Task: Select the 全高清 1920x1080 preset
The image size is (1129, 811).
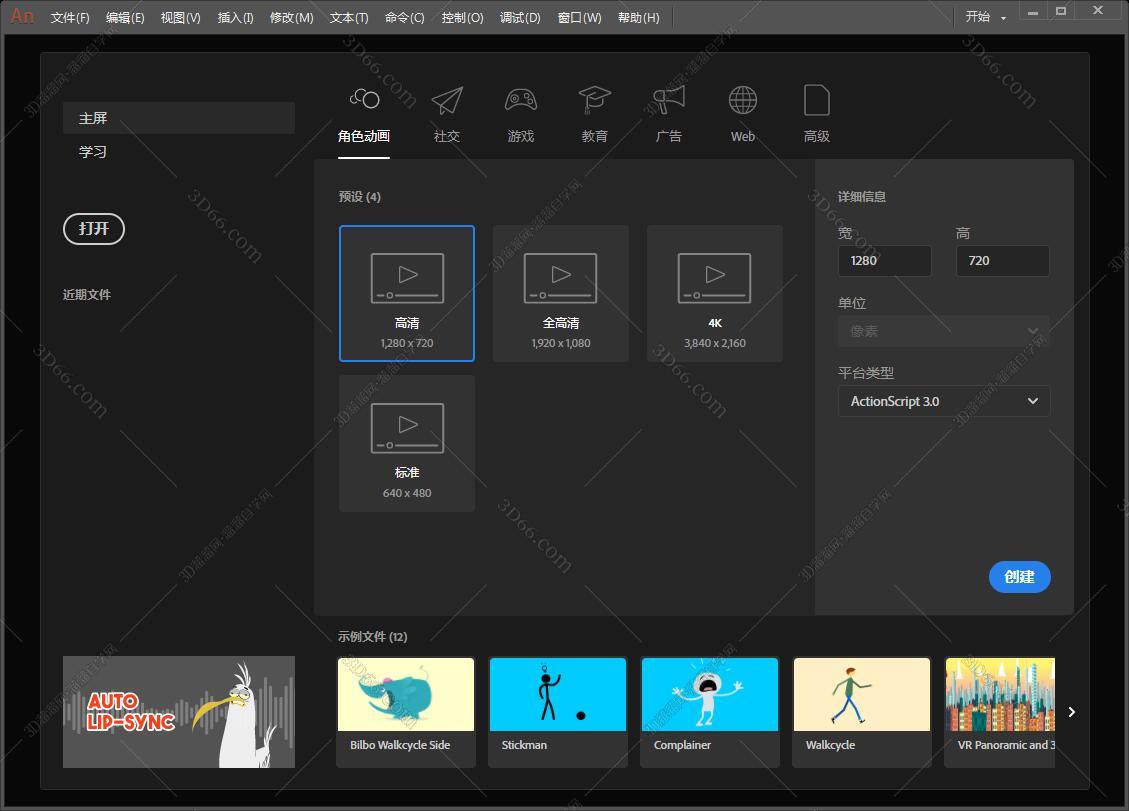Action: pyautogui.click(x=560, y=292)
